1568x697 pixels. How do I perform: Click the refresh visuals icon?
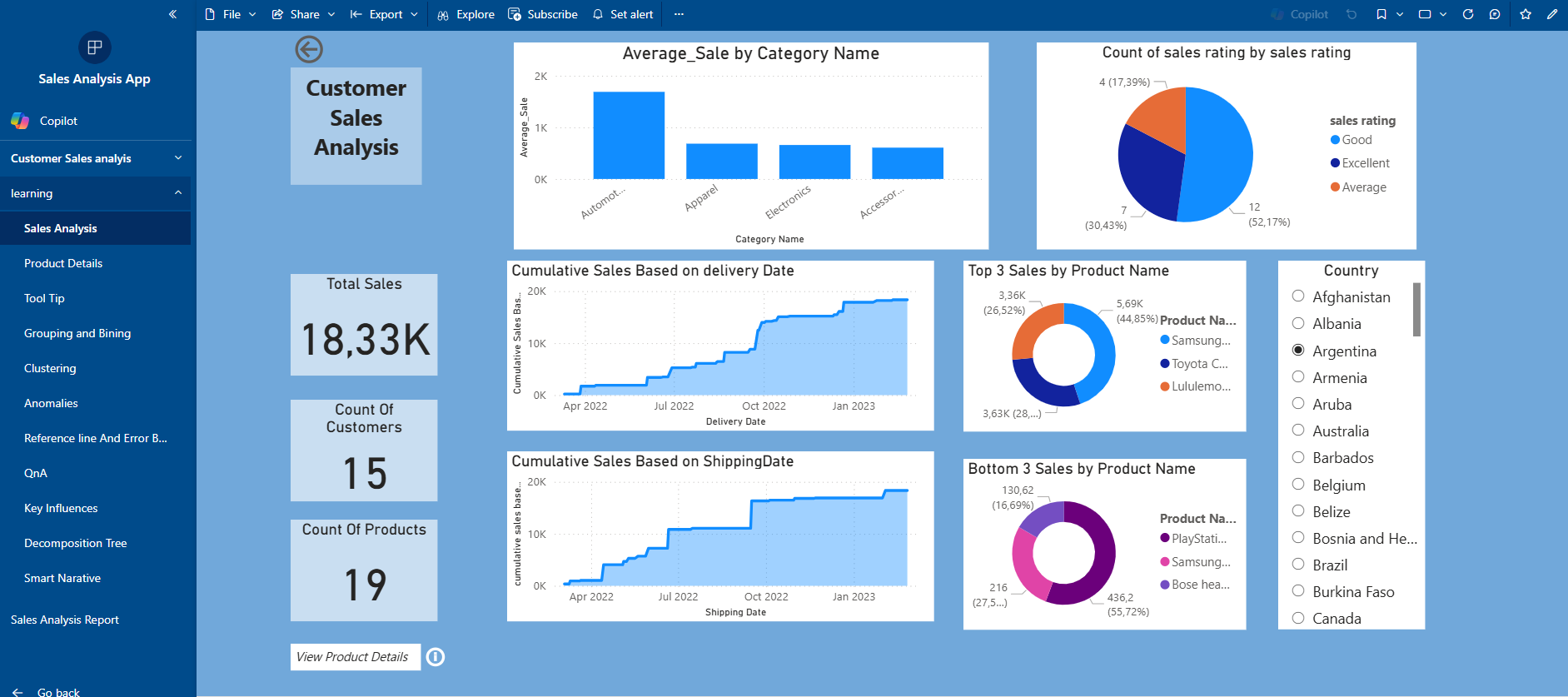[1468, 14]
